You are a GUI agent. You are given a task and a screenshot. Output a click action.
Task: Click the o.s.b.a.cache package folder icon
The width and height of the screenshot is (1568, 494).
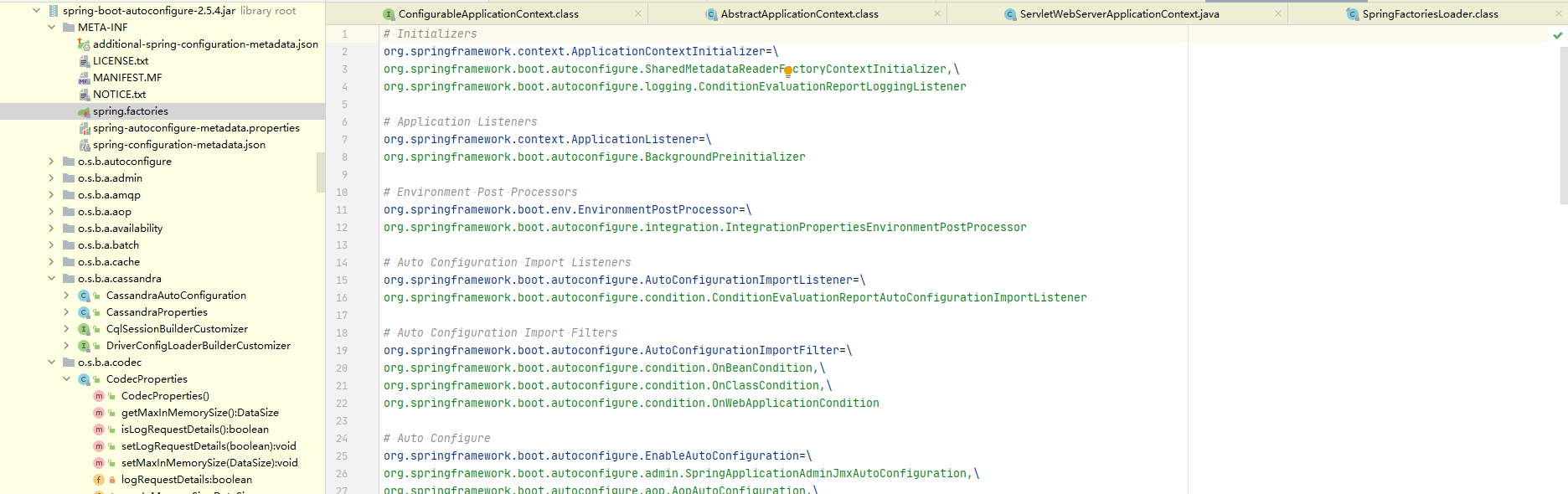(69, 262)
